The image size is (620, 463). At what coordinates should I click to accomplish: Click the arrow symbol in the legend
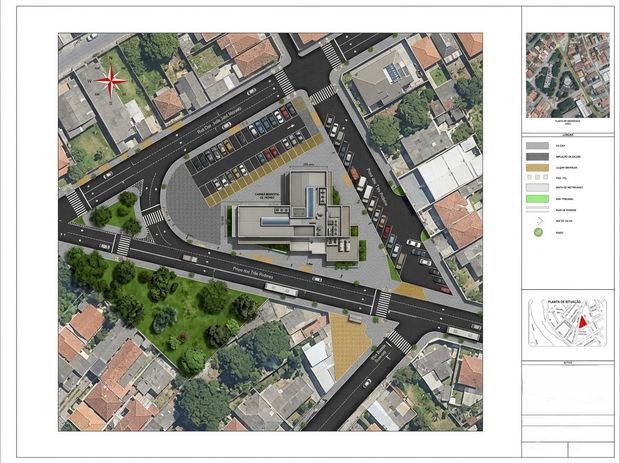coord(539,221)
